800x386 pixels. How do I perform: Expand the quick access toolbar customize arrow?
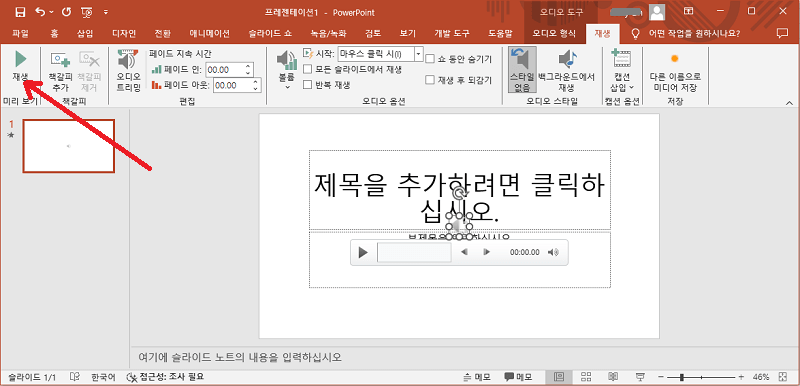click(106, 12)
